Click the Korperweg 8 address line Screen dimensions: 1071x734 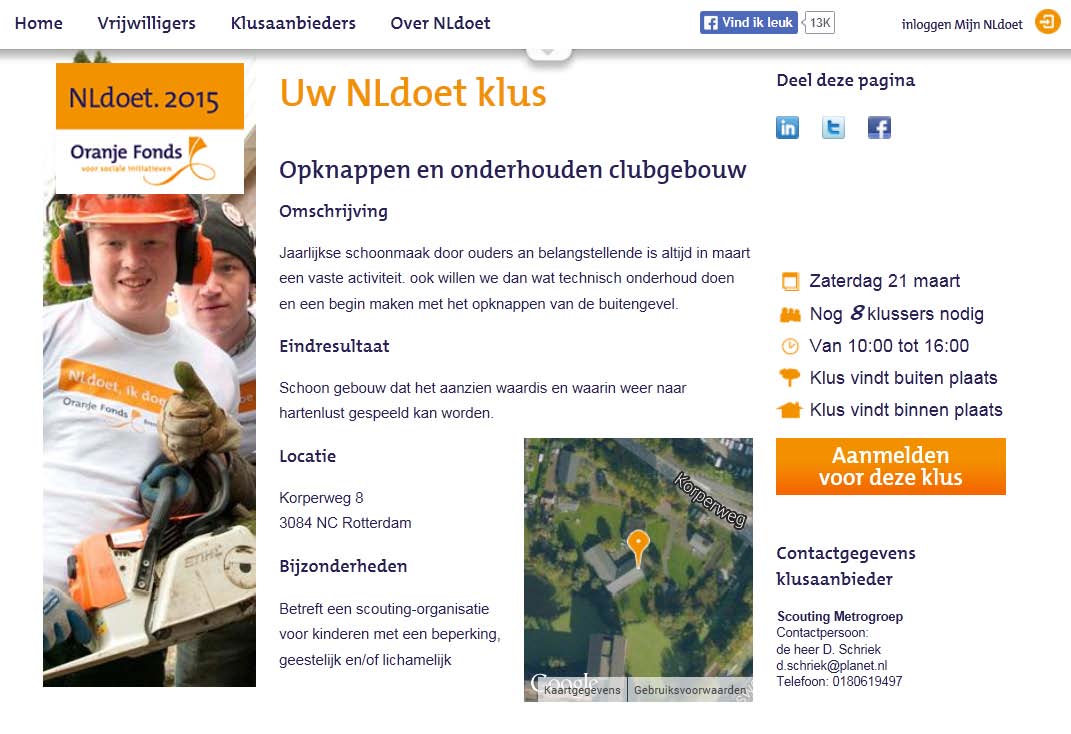pos(321,498)
